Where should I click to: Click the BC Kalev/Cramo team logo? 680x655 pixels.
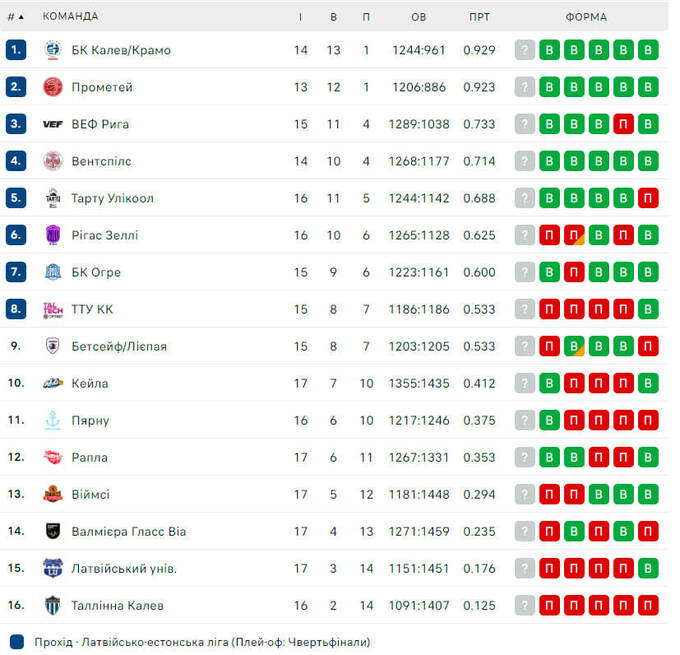(x=53, y=50)
